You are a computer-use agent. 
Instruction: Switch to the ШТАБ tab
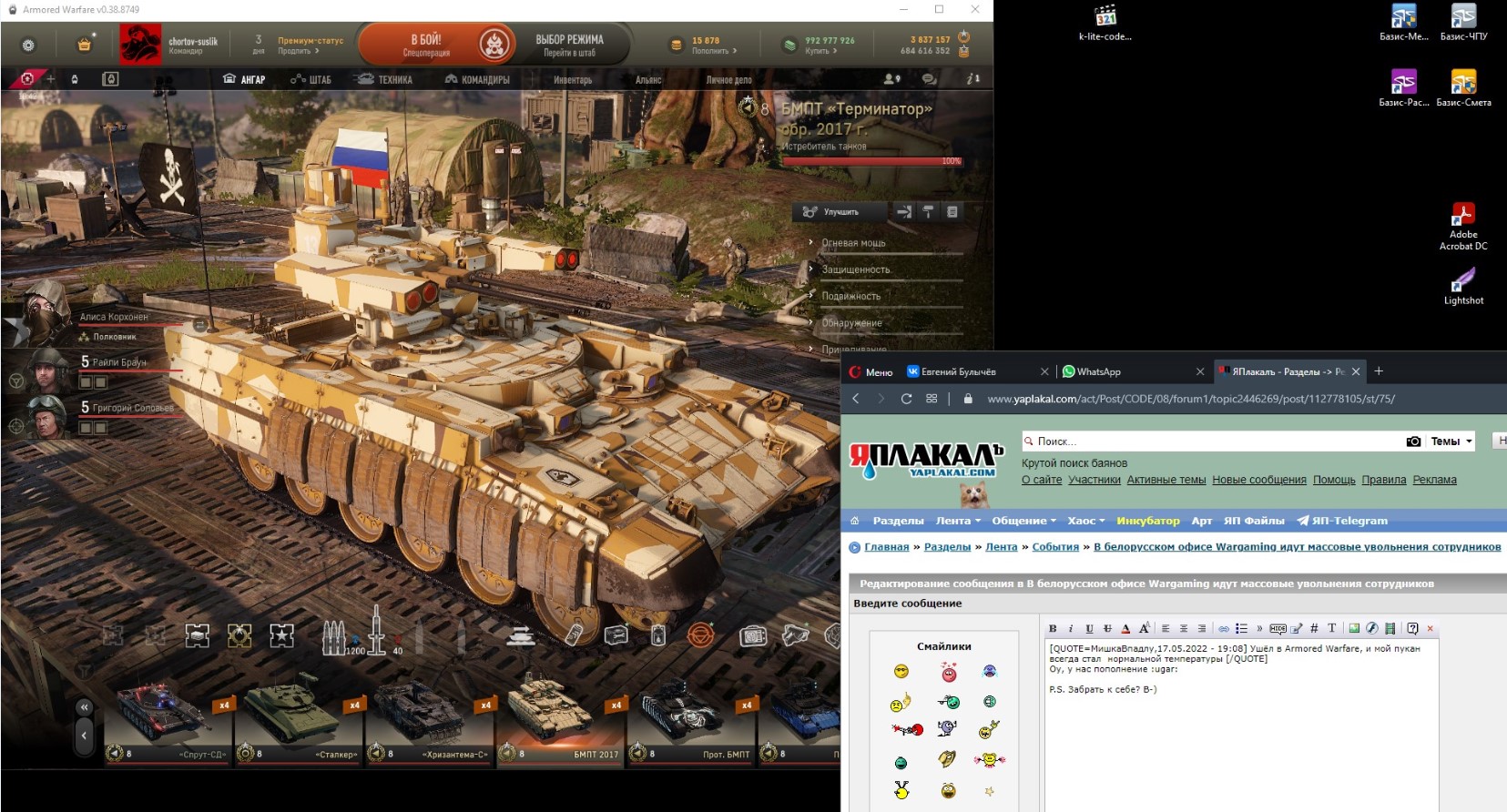311,80
